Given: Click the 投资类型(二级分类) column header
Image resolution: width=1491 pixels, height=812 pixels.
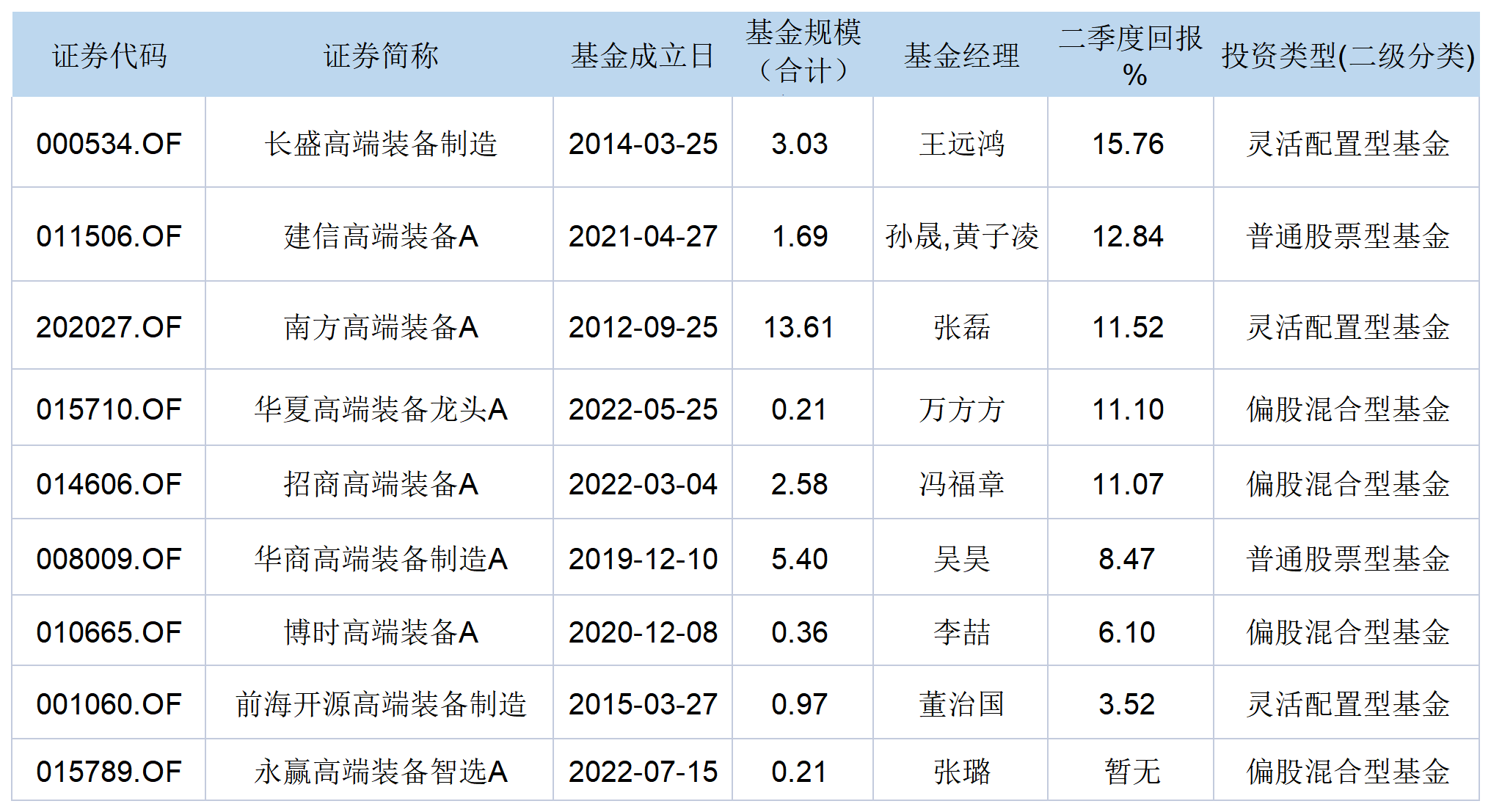Looking at the screenshot, I should click(1347, 56).
